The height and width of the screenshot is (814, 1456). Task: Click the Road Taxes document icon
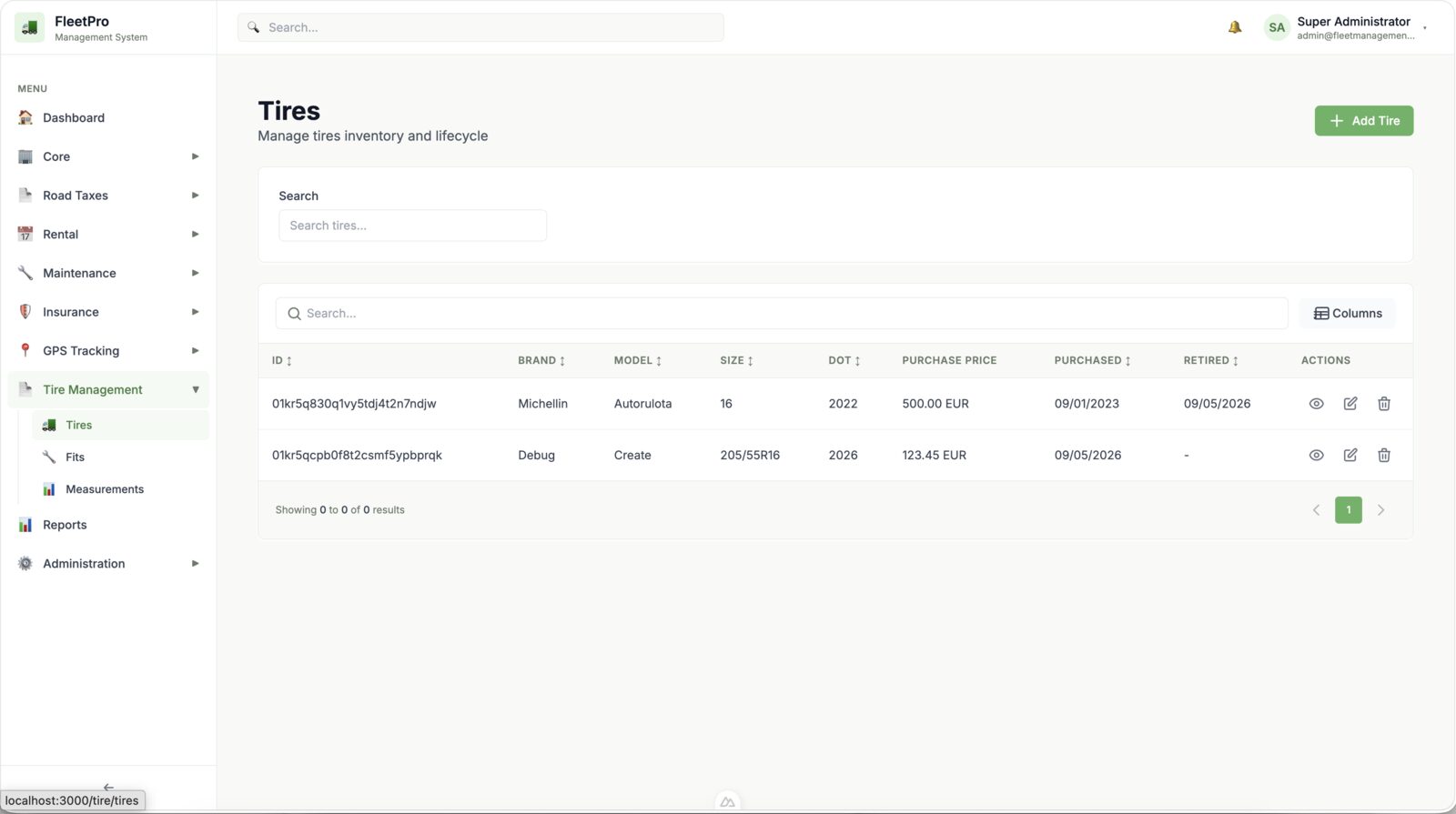pyautogui.click(x=25, y=196)
